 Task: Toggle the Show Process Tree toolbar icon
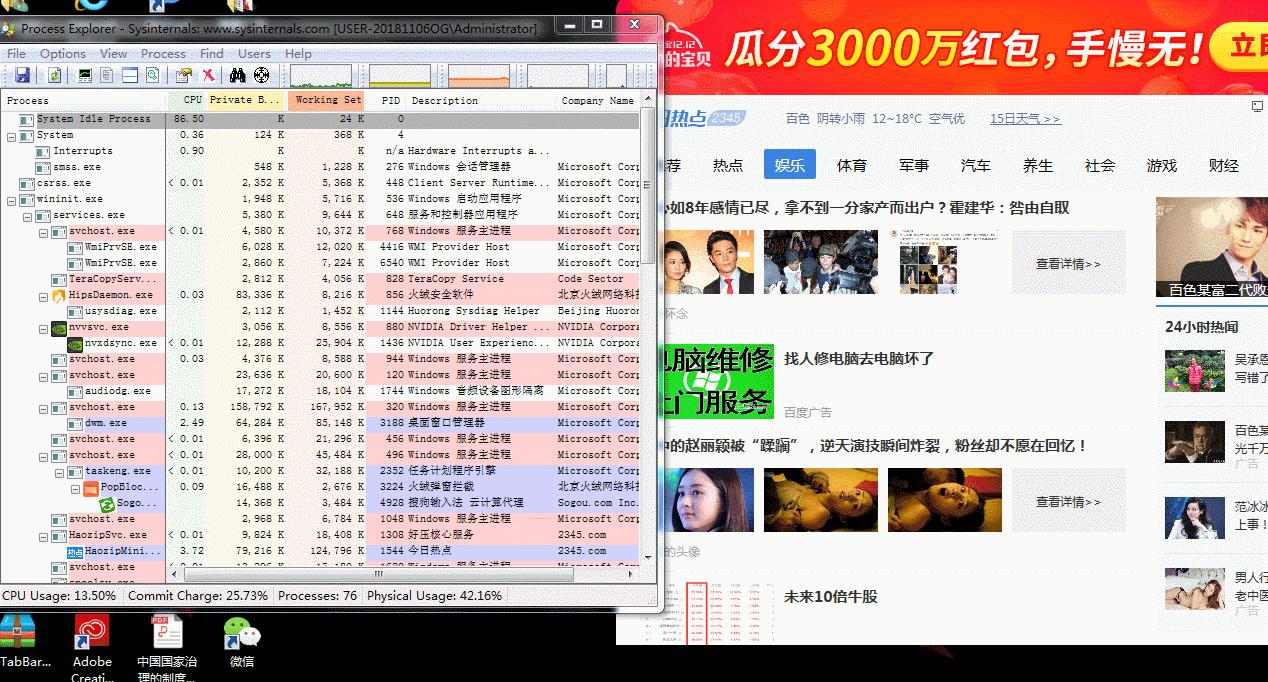pos(106,75)
